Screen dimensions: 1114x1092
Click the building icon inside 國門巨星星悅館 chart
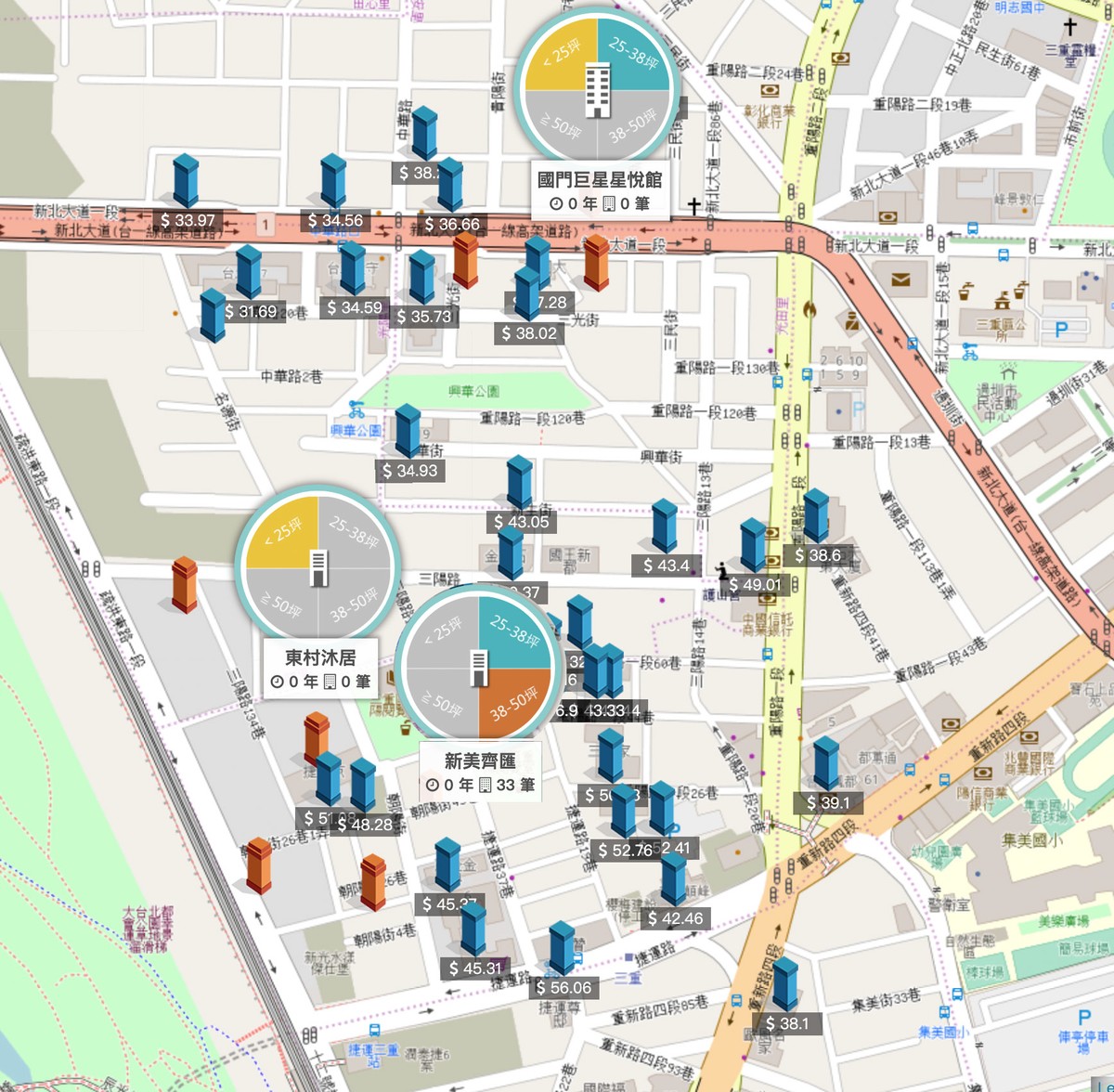pyautogui.click(x=598, y=89)
